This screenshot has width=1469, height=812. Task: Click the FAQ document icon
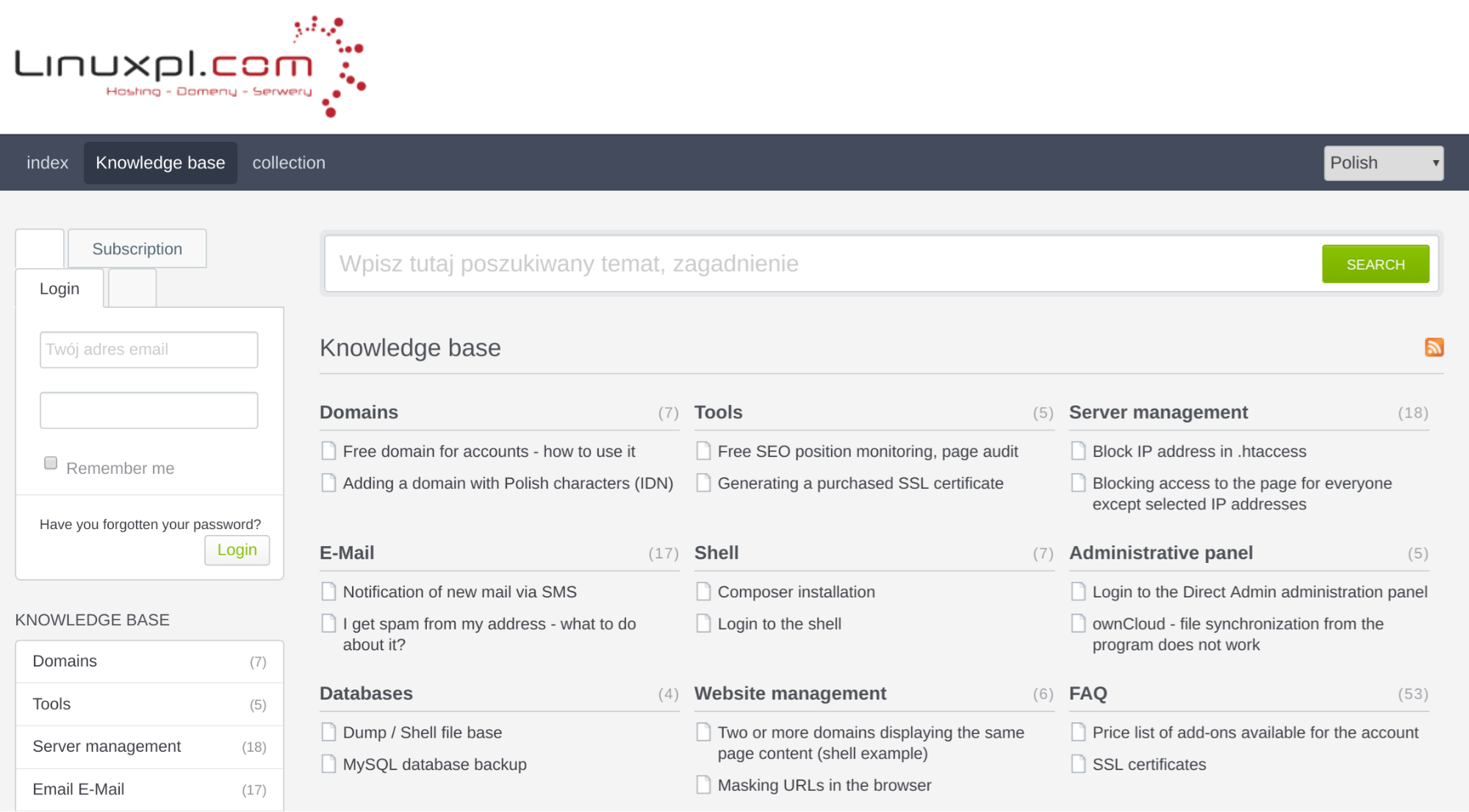coord(1078,731)
